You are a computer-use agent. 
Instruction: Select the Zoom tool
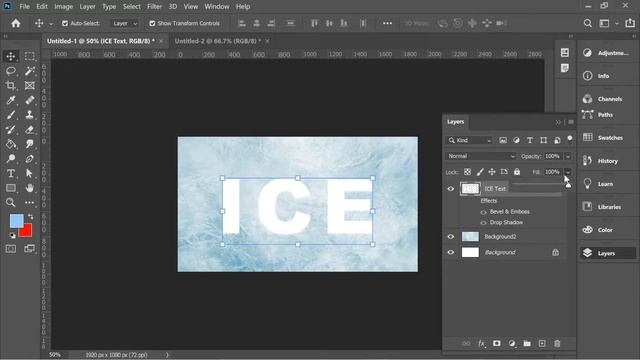tap(11, 202)
